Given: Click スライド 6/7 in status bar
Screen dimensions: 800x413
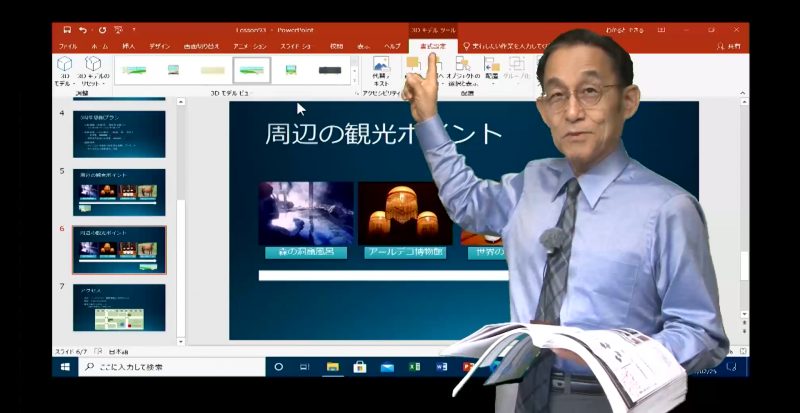Looking at the screenshot, I should pyautogui.click(x=71, y=352).
